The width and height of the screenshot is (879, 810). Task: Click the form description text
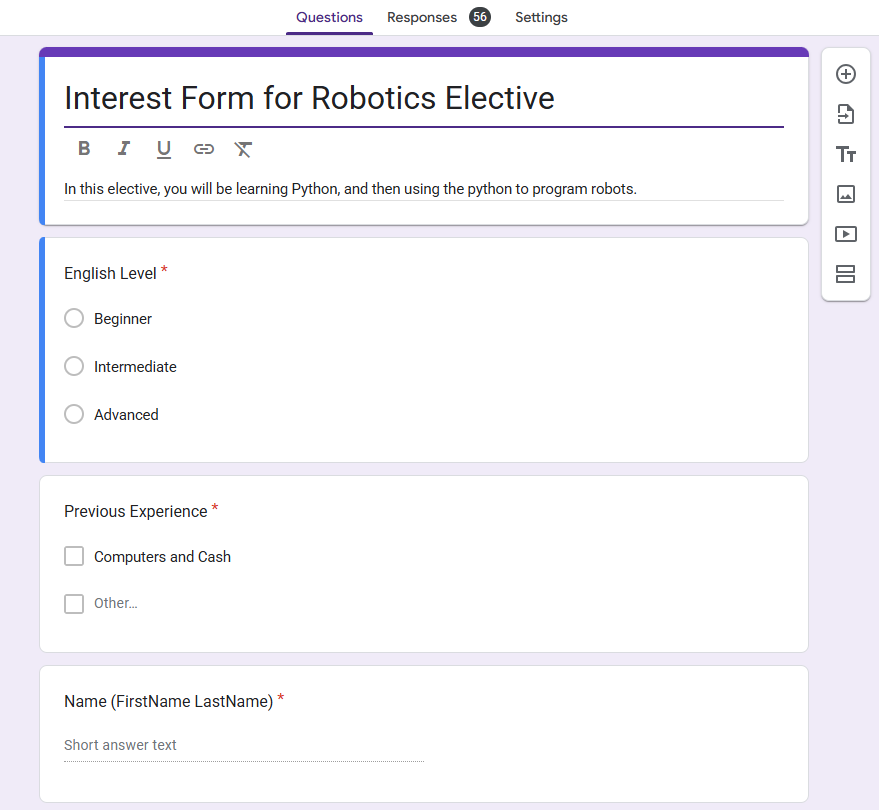click(x=350, y=188)
